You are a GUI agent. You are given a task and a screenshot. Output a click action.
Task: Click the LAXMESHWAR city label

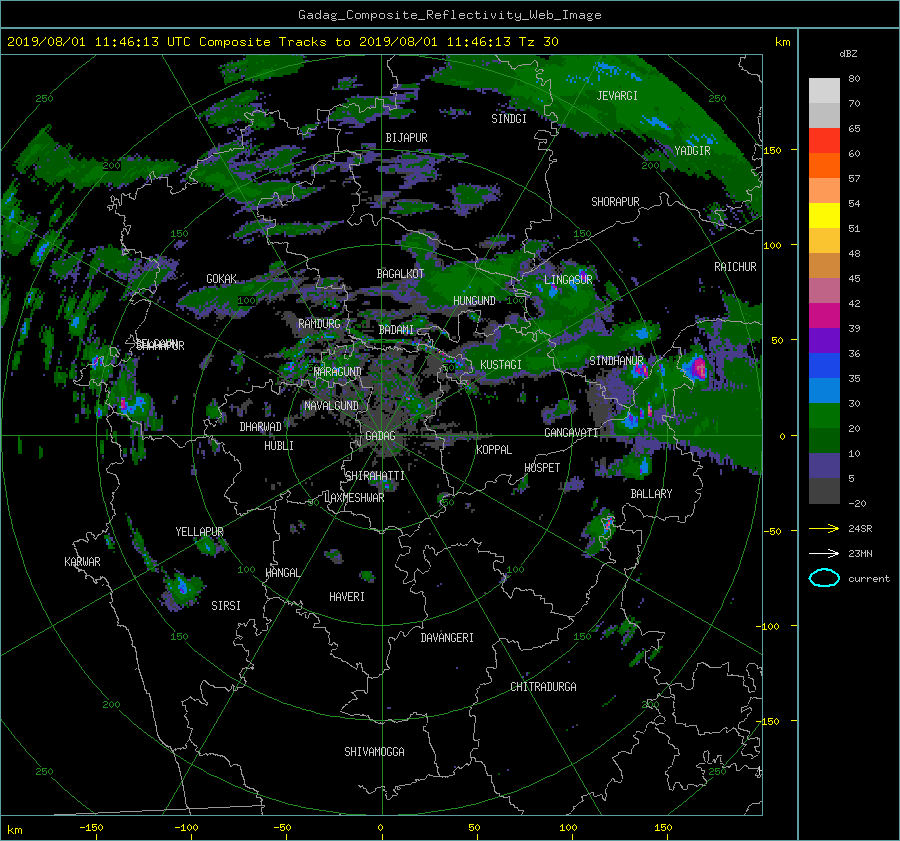point(354,498)
